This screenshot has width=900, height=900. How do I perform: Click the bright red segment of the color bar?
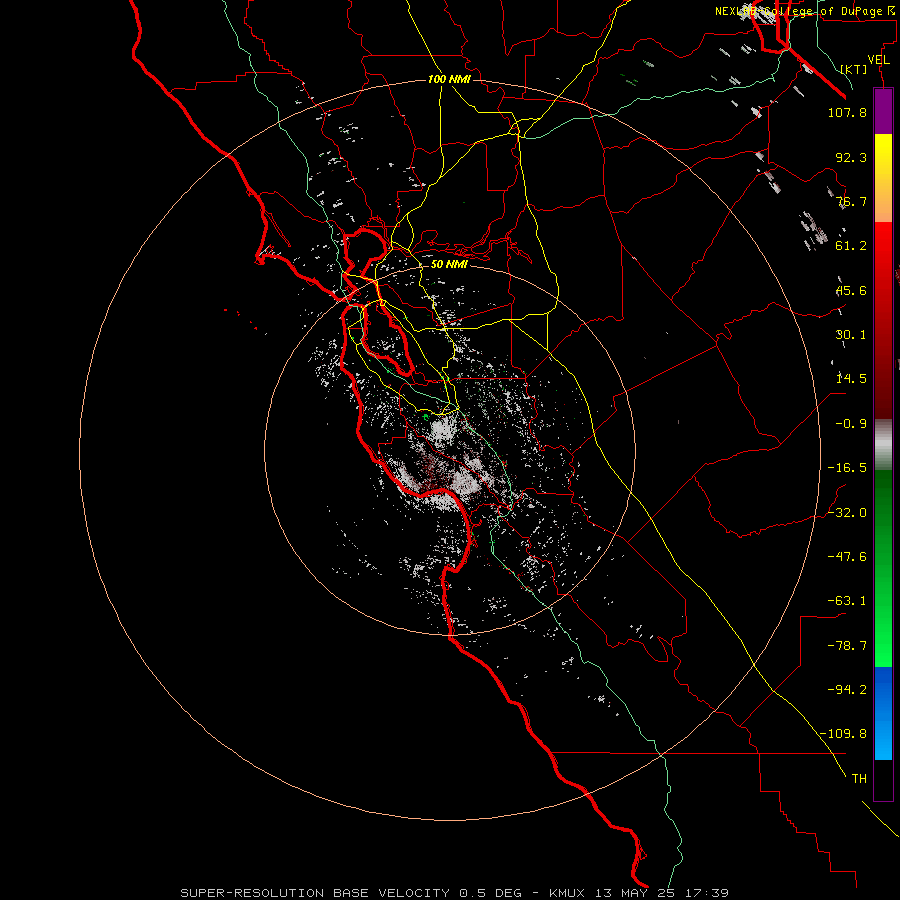(883, 246)
